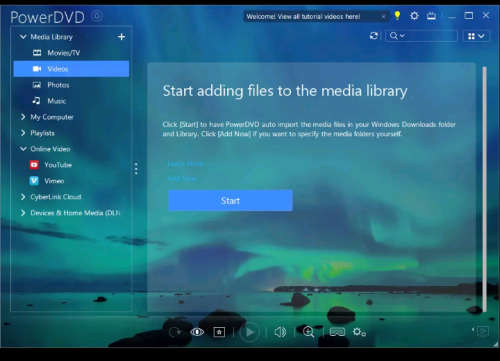Click the three-dot sidebar resize handle

[x=136, y=169]
